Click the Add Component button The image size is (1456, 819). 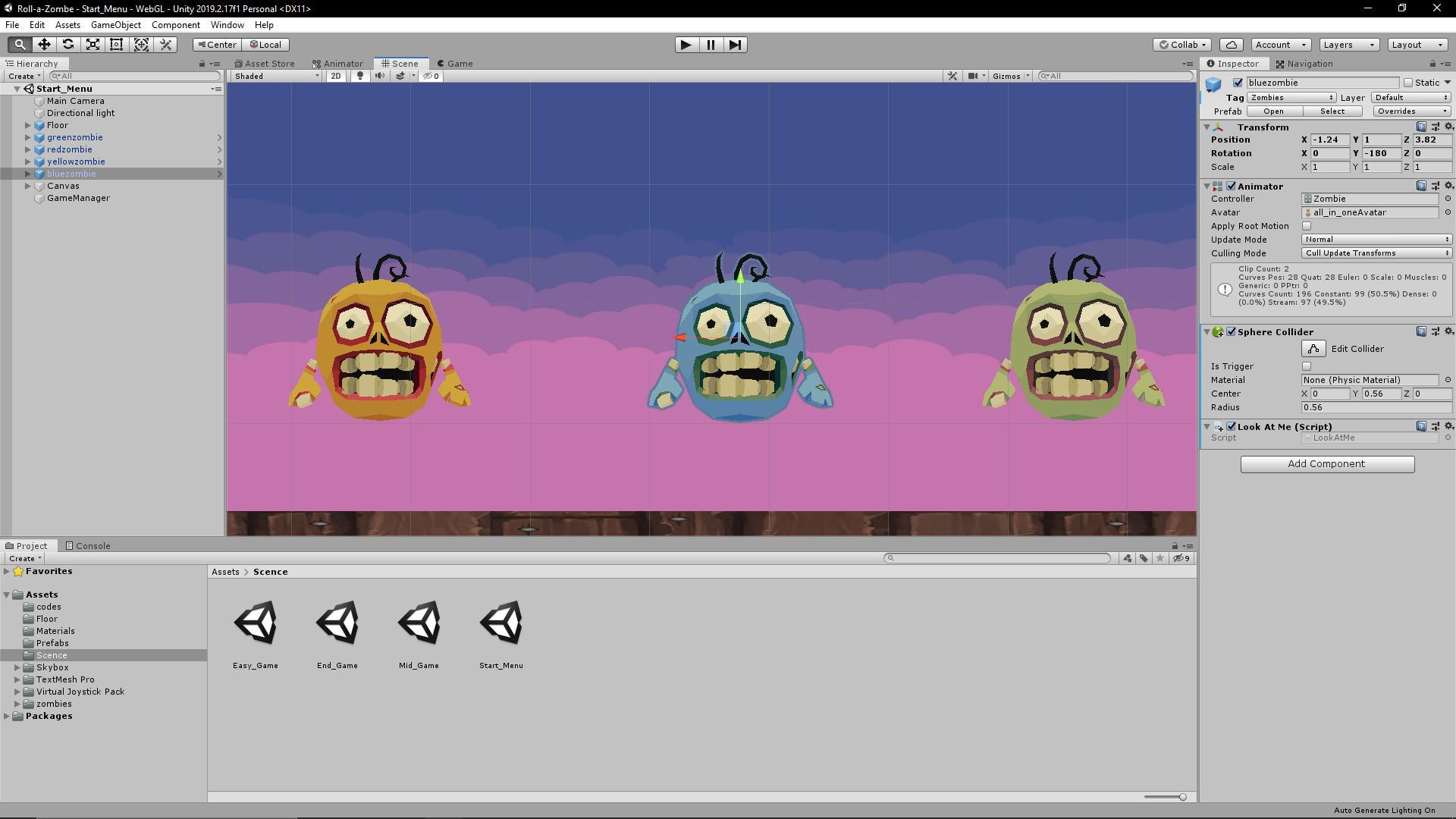coord(1326,464)
